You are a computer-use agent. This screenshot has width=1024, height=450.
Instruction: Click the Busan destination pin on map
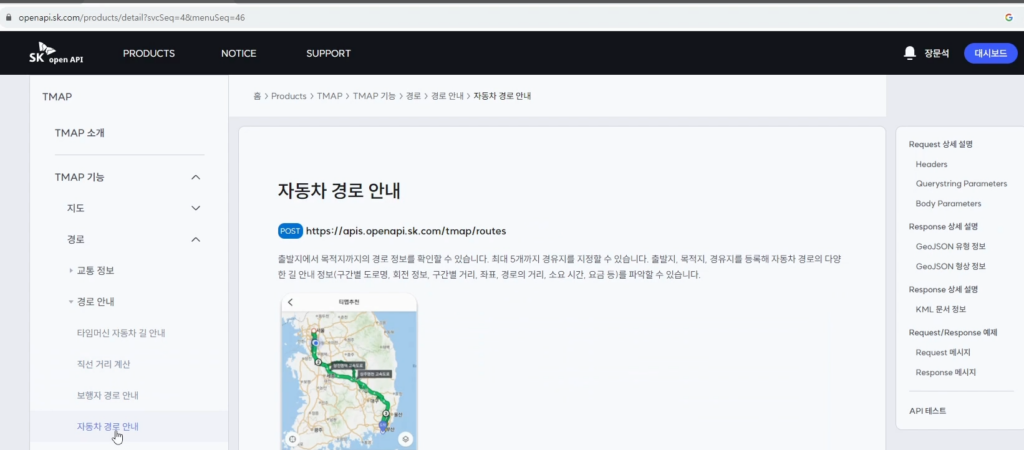click(x=383, y=428)
